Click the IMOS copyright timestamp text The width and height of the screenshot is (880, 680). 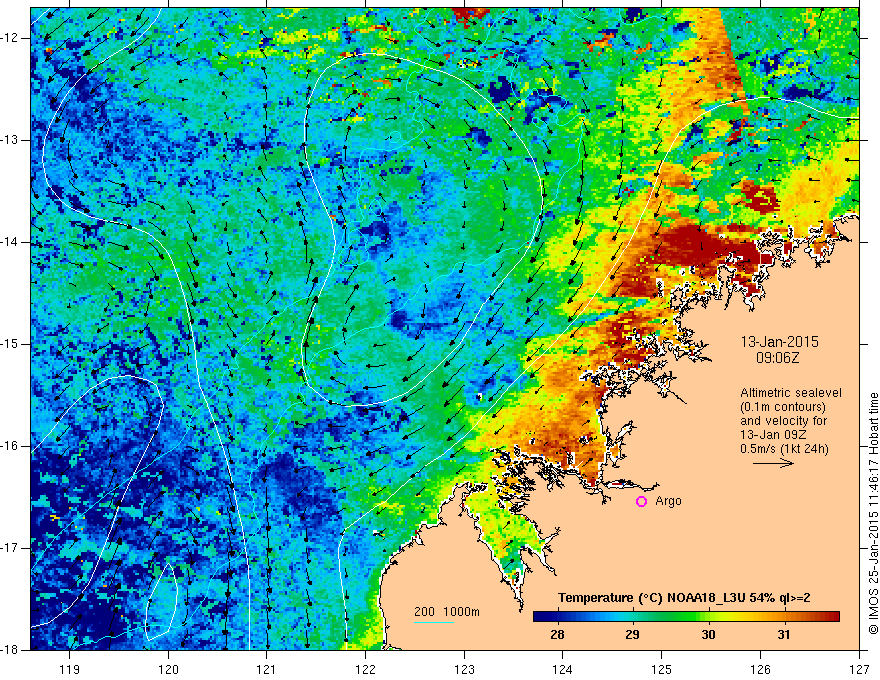pos(873,513)
